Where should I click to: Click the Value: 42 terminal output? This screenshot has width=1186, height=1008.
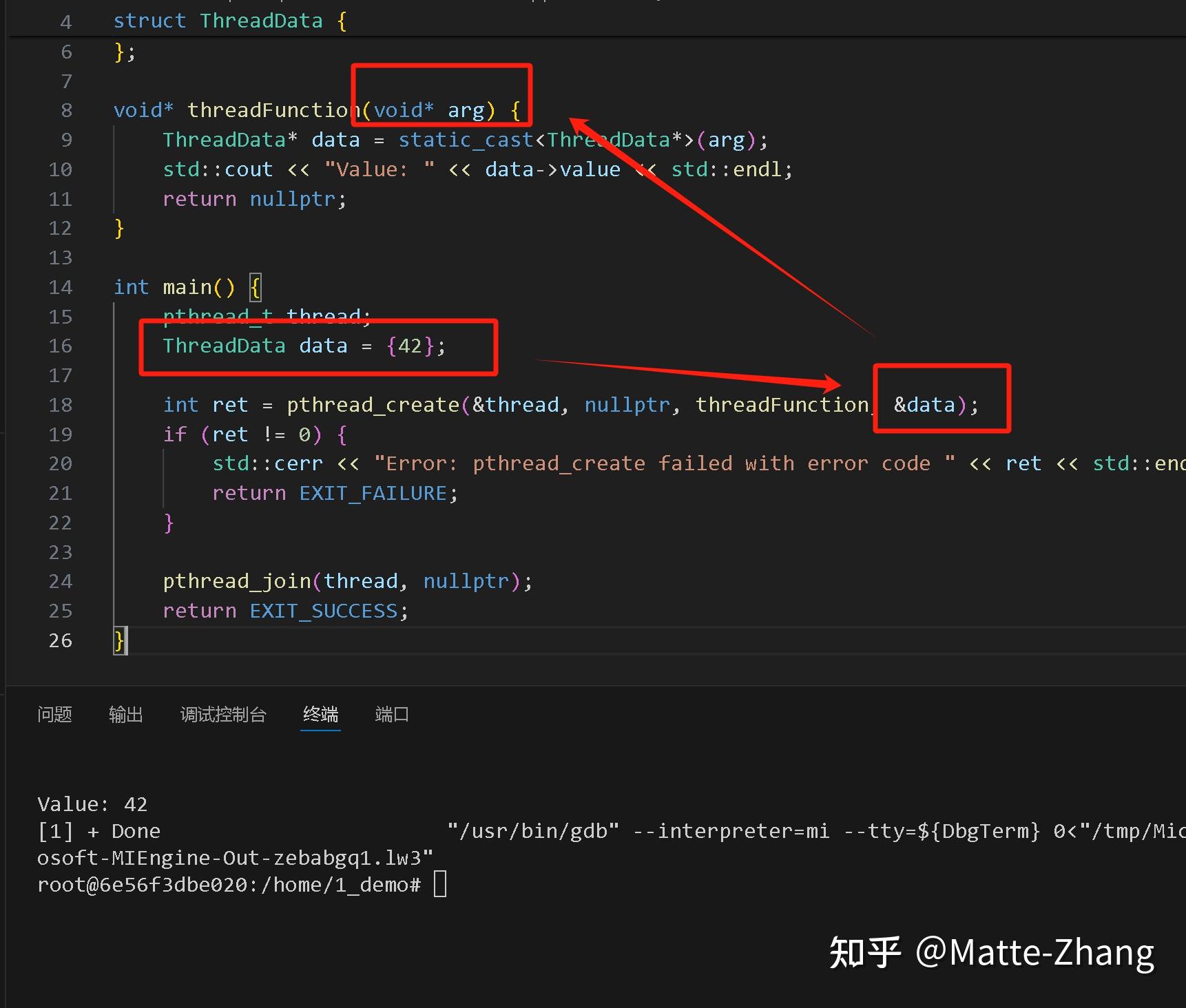pos(93,804)
